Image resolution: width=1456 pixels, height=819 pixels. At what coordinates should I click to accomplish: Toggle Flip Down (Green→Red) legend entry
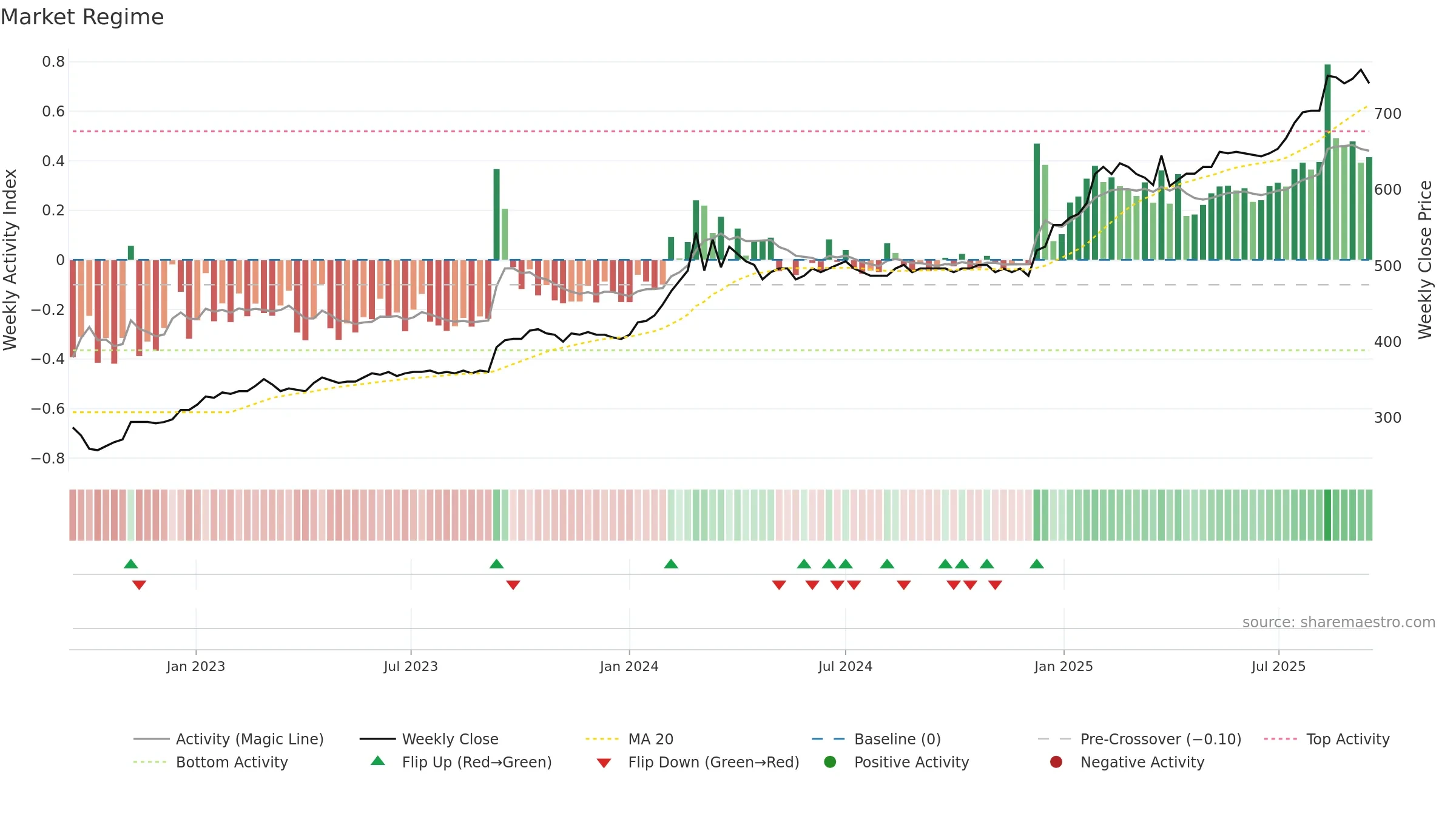pyautogui.click(x=698, y=762)
